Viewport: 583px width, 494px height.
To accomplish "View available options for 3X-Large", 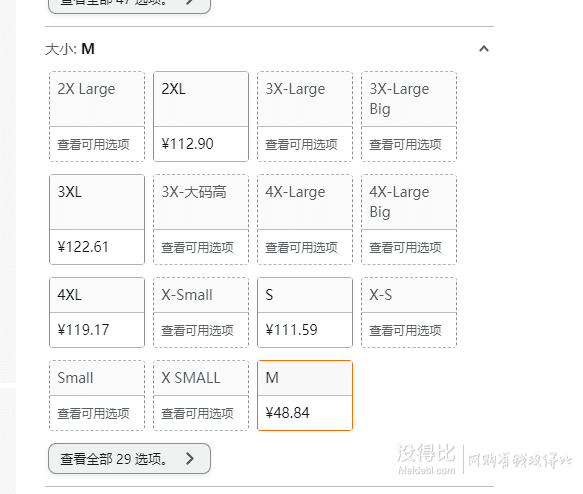I will [x=305, y=116].
